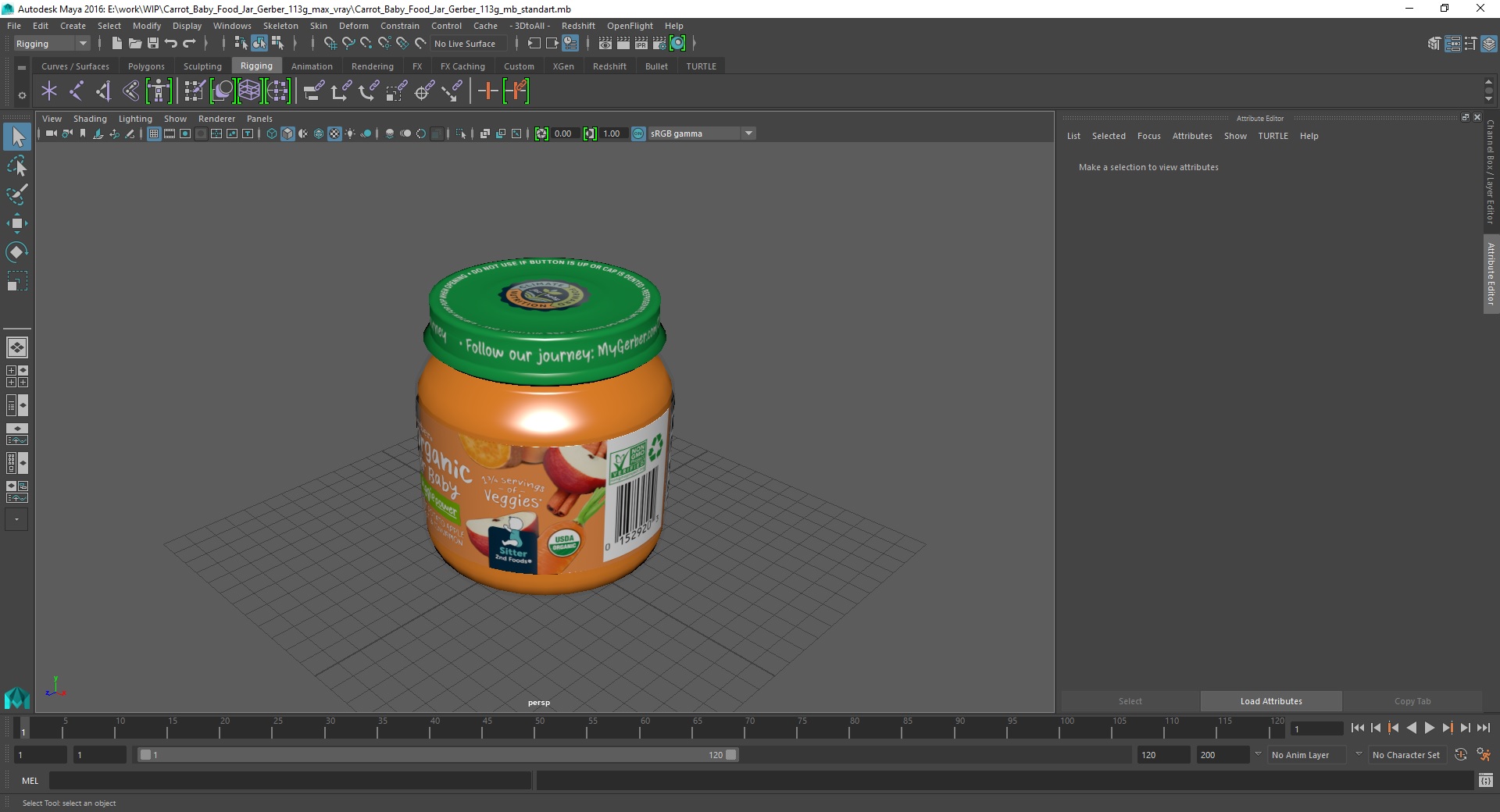The image size is (1500, 812).
Task: Open the vertical Attribute Editor side tab
Action: click(1491, 274)
